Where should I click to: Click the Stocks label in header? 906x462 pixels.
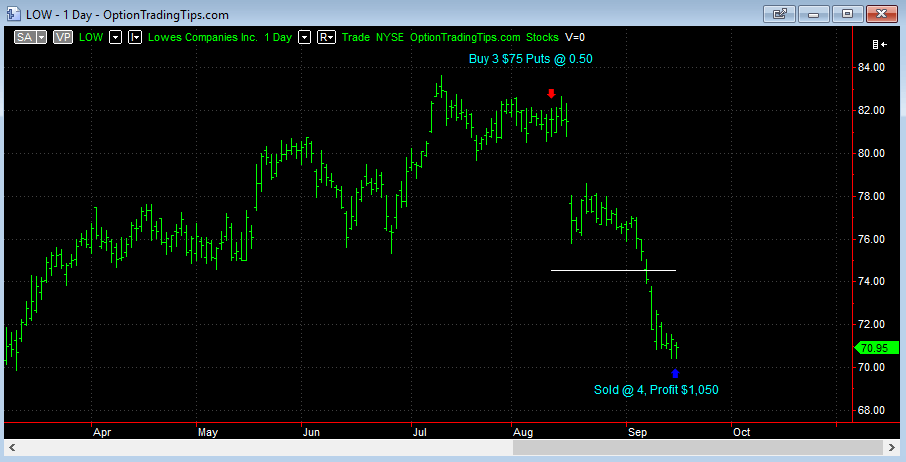(x=542, y=38)
